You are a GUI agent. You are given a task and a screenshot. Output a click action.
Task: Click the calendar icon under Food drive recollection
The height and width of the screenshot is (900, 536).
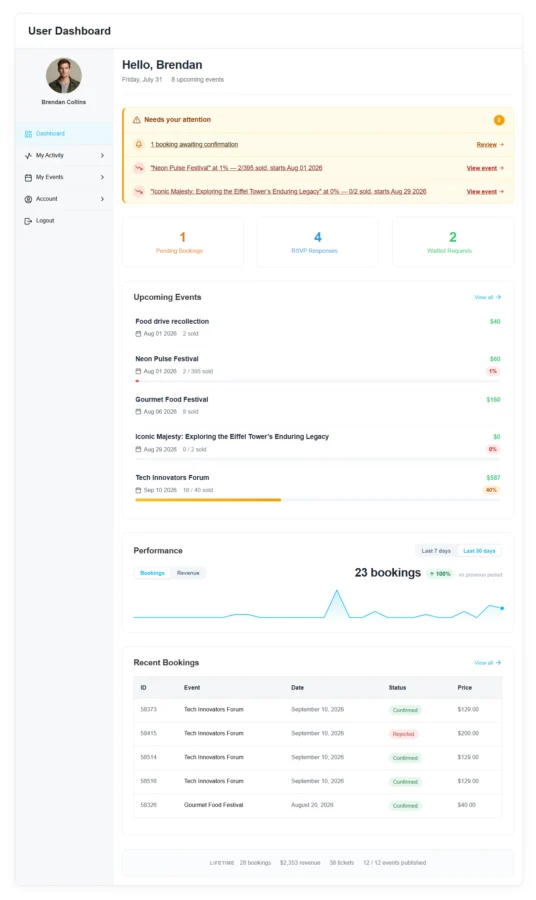tap(138, 333)
